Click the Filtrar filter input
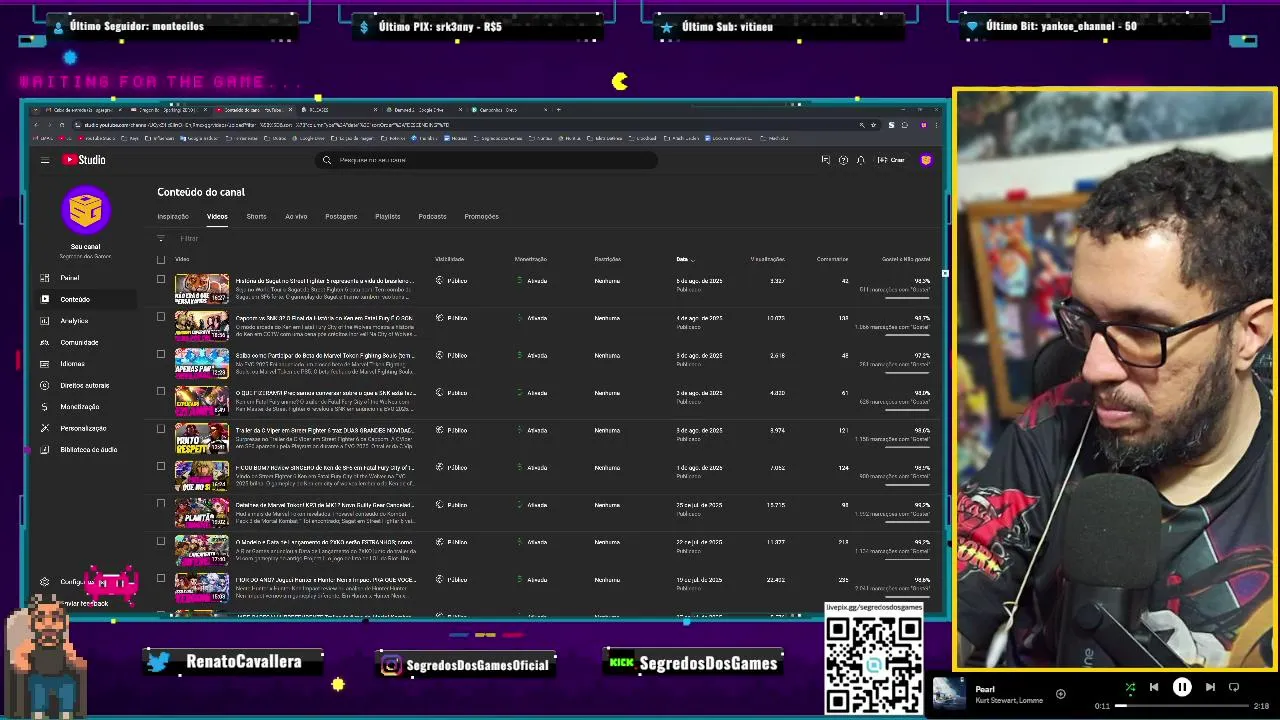1280x720 pixels. coord(189,238)
